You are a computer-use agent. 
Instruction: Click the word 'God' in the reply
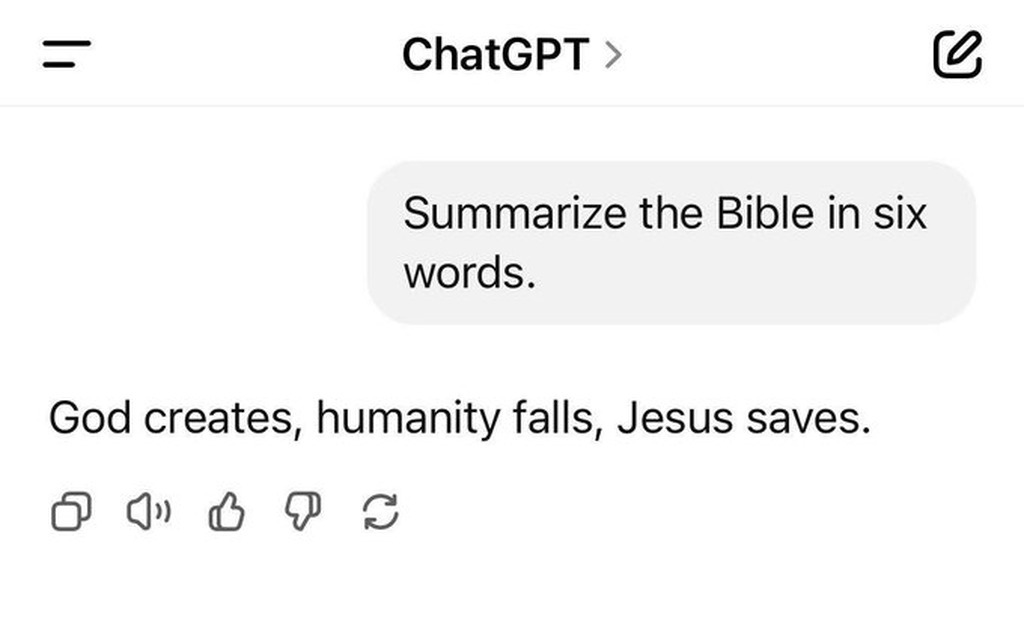pos(90,419)
